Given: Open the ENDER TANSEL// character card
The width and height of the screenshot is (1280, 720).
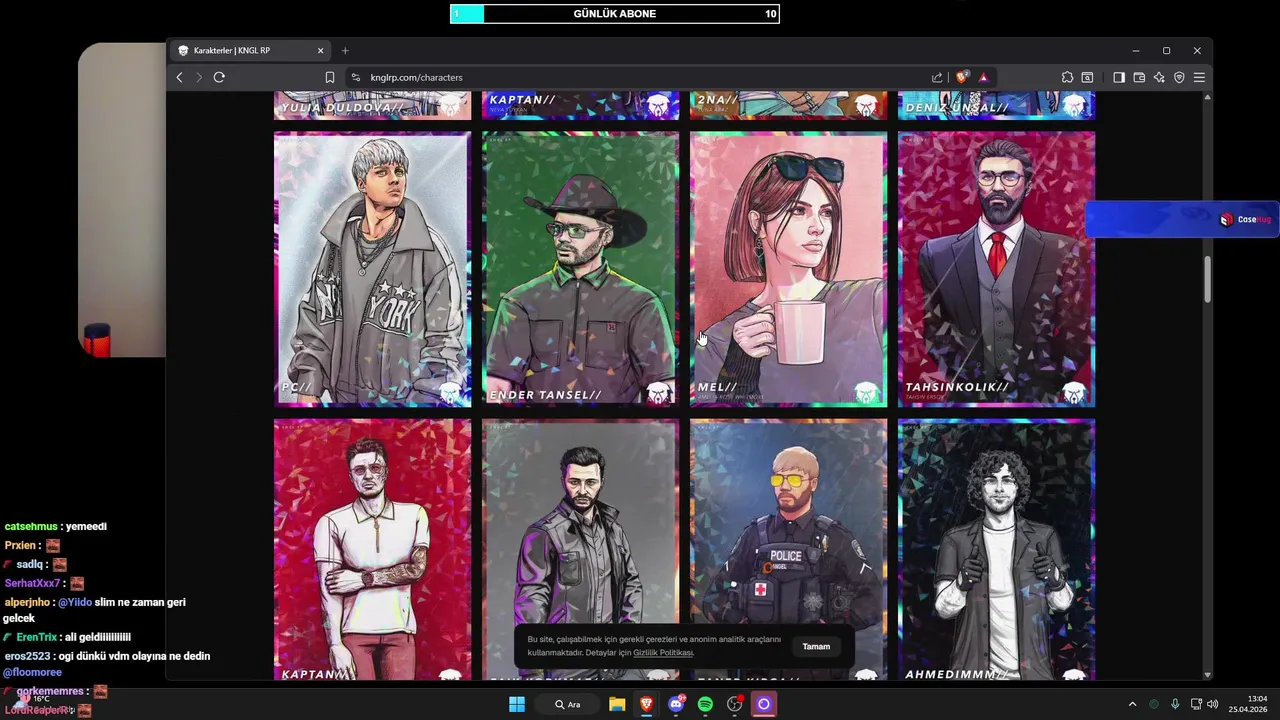Looking at the screenshot, I should point(580,269).
